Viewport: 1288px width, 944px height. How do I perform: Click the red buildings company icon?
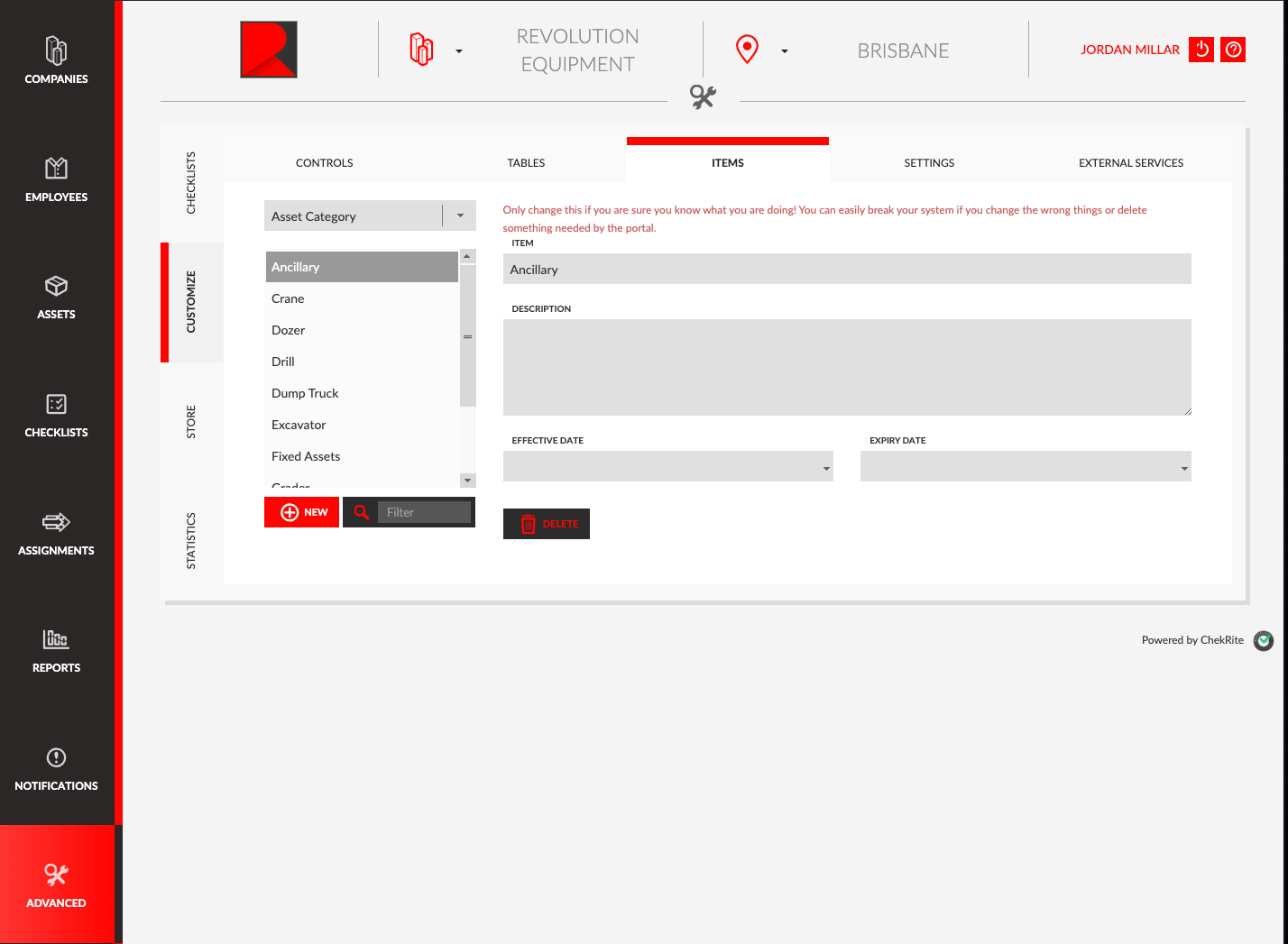(421, 50)
